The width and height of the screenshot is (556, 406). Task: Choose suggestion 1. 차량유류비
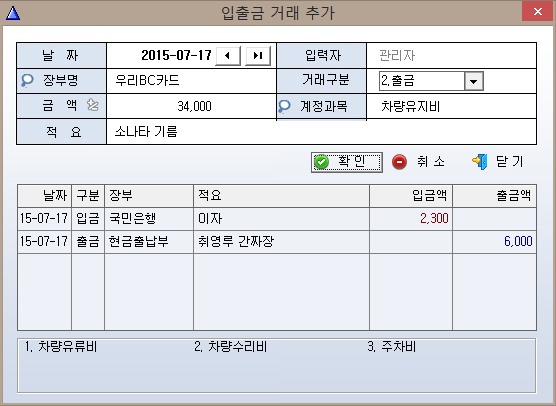coord(61,347)
